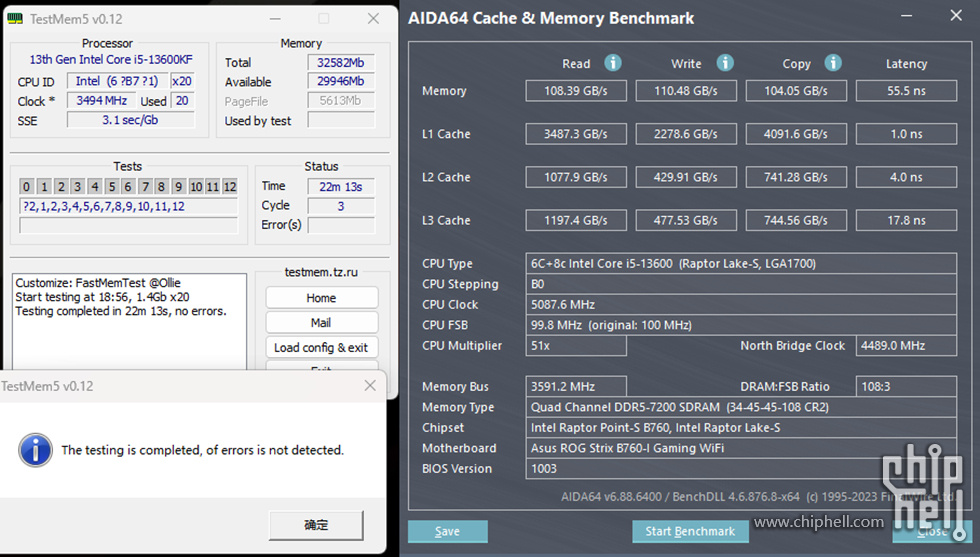This screenshot has width=980, height=557.
Task: Click the L1 Cache latency 1.0 ns
Action: pyautogui.click(x=906, y=134)
